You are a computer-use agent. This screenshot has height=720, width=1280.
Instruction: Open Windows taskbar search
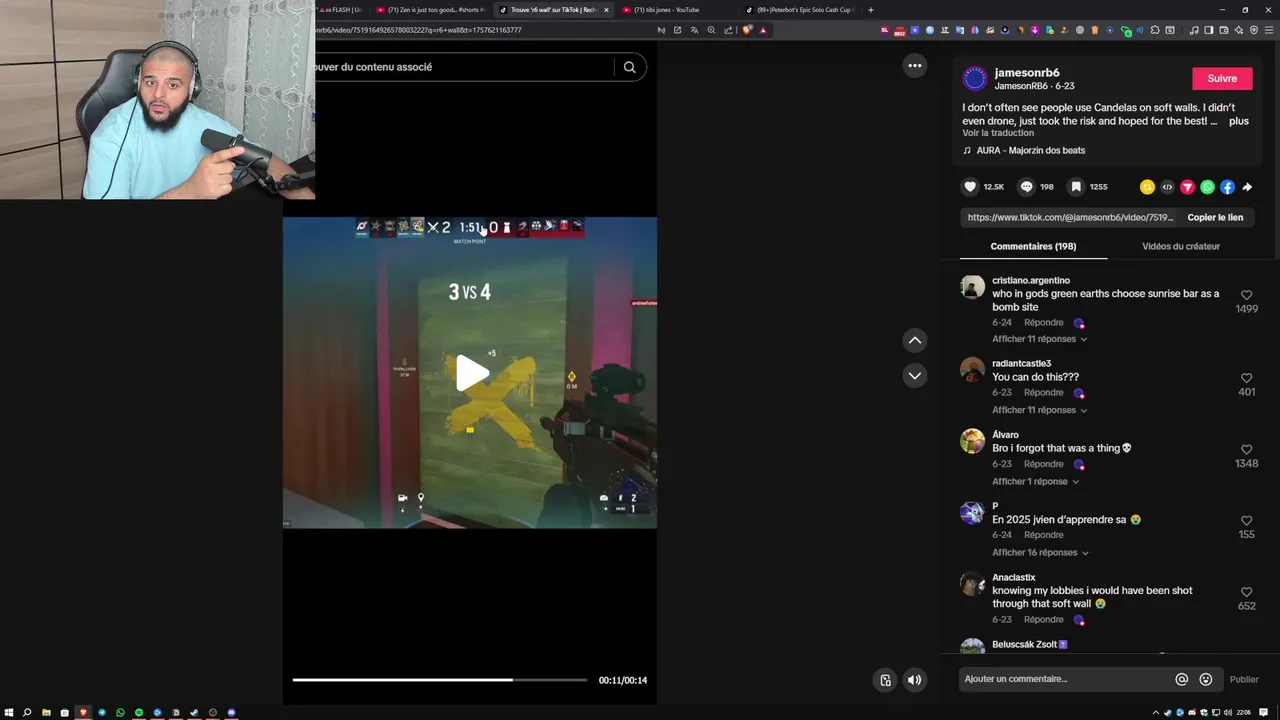click(27, 713)
